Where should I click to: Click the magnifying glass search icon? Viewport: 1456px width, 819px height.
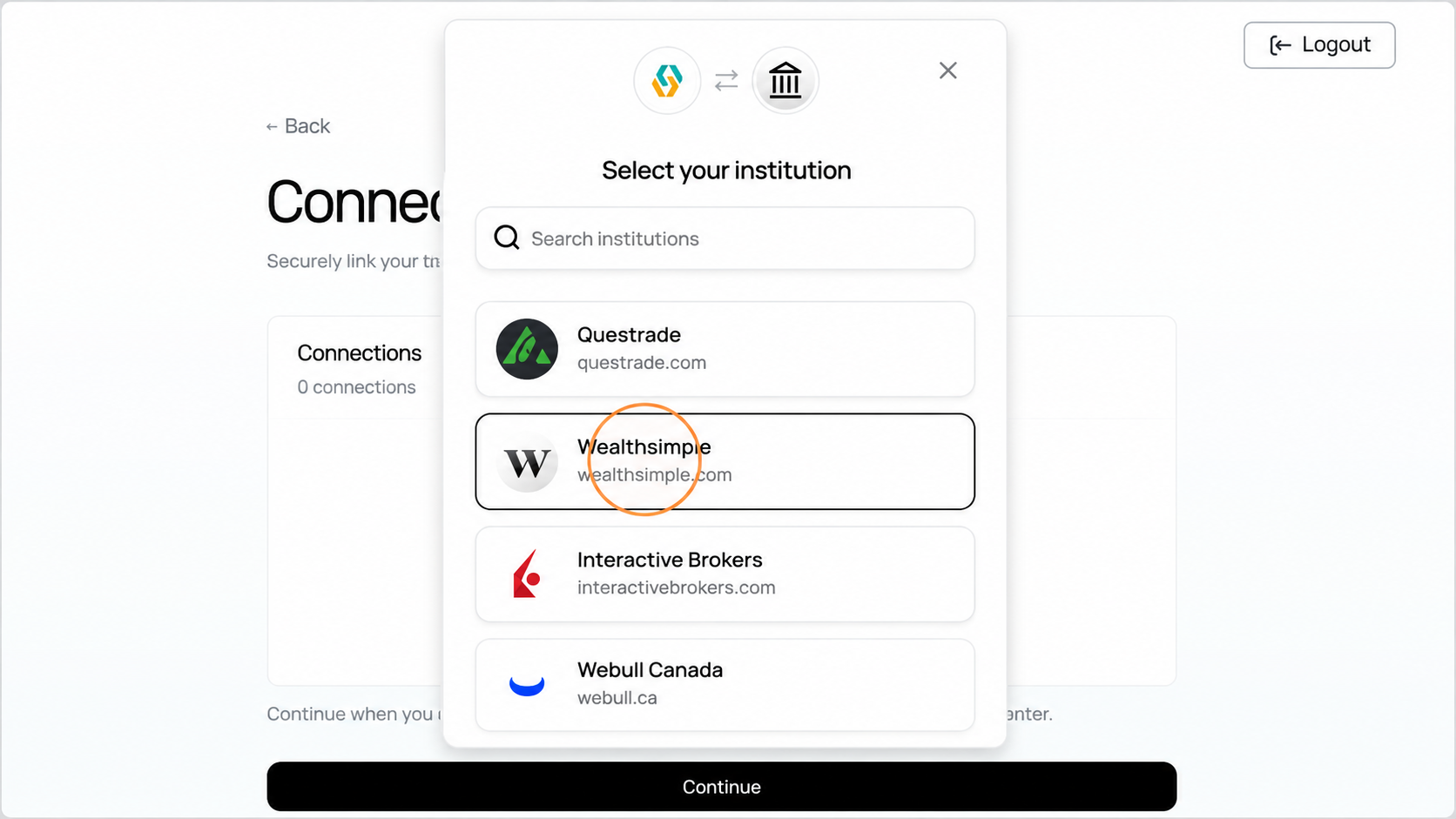(x=507, y=238)
